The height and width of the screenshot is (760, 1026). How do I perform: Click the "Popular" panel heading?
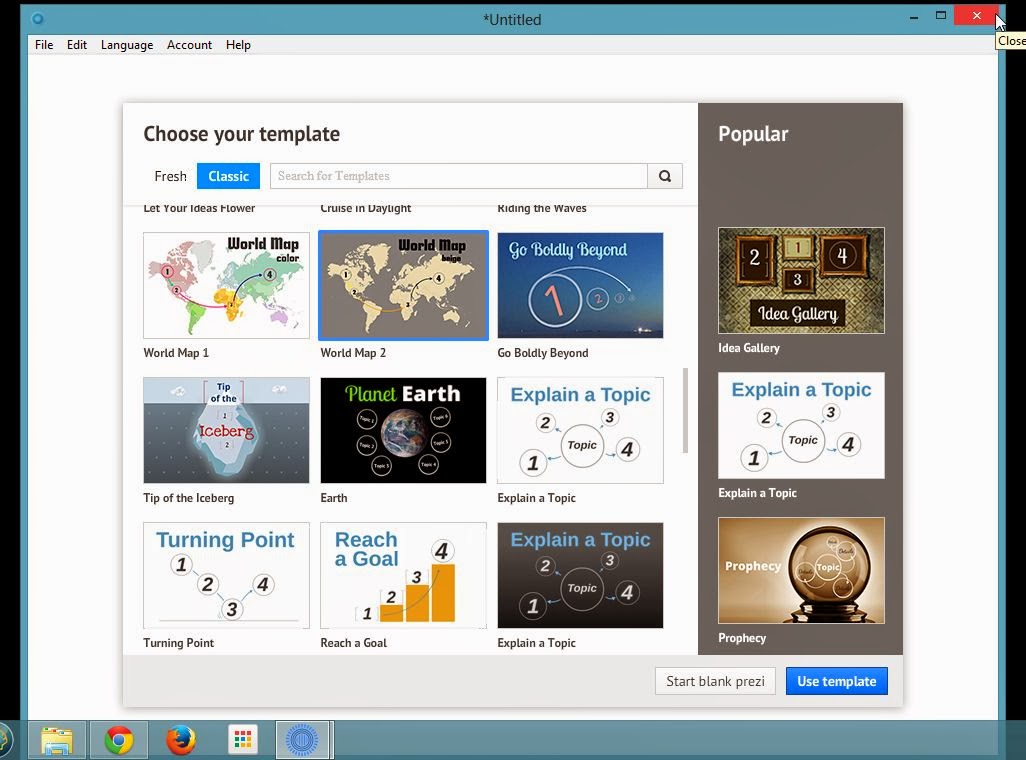(753, 134)
